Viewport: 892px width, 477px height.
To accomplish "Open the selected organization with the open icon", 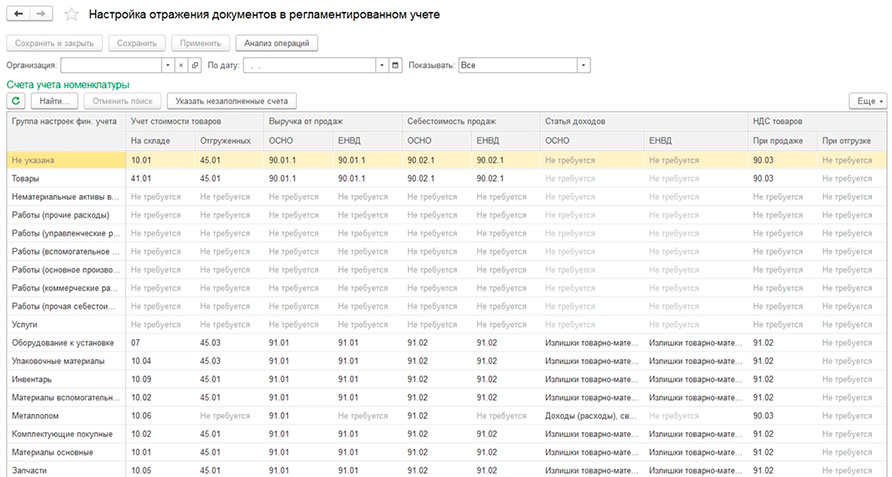I will click(195, 65).
